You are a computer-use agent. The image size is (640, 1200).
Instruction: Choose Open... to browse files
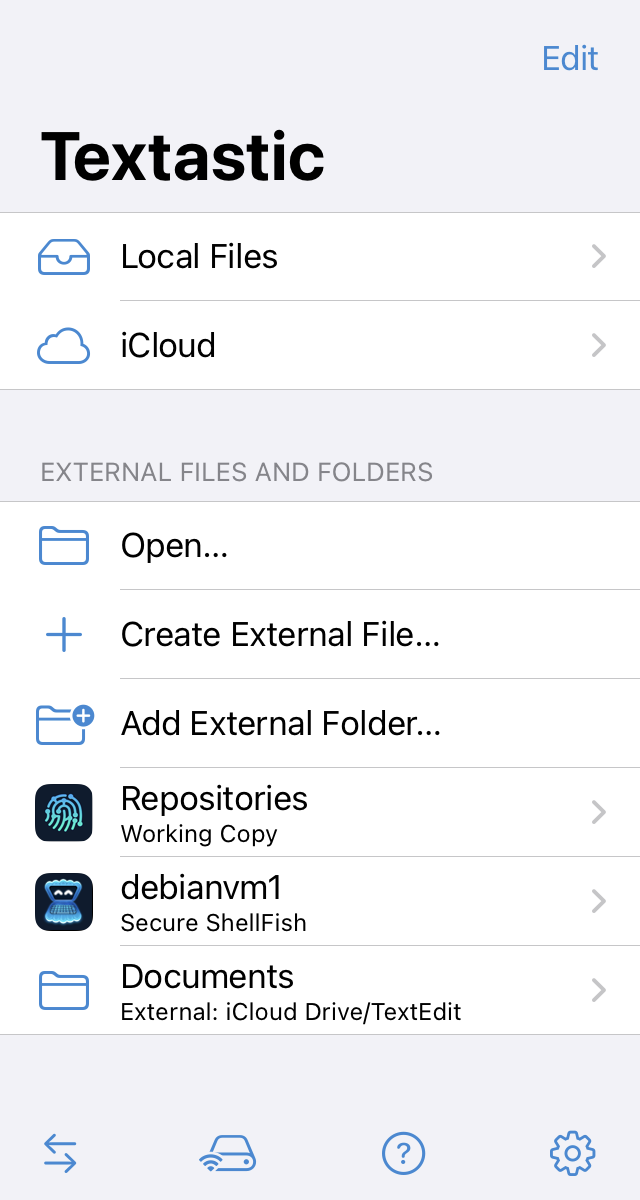click(x=174, y=546)
